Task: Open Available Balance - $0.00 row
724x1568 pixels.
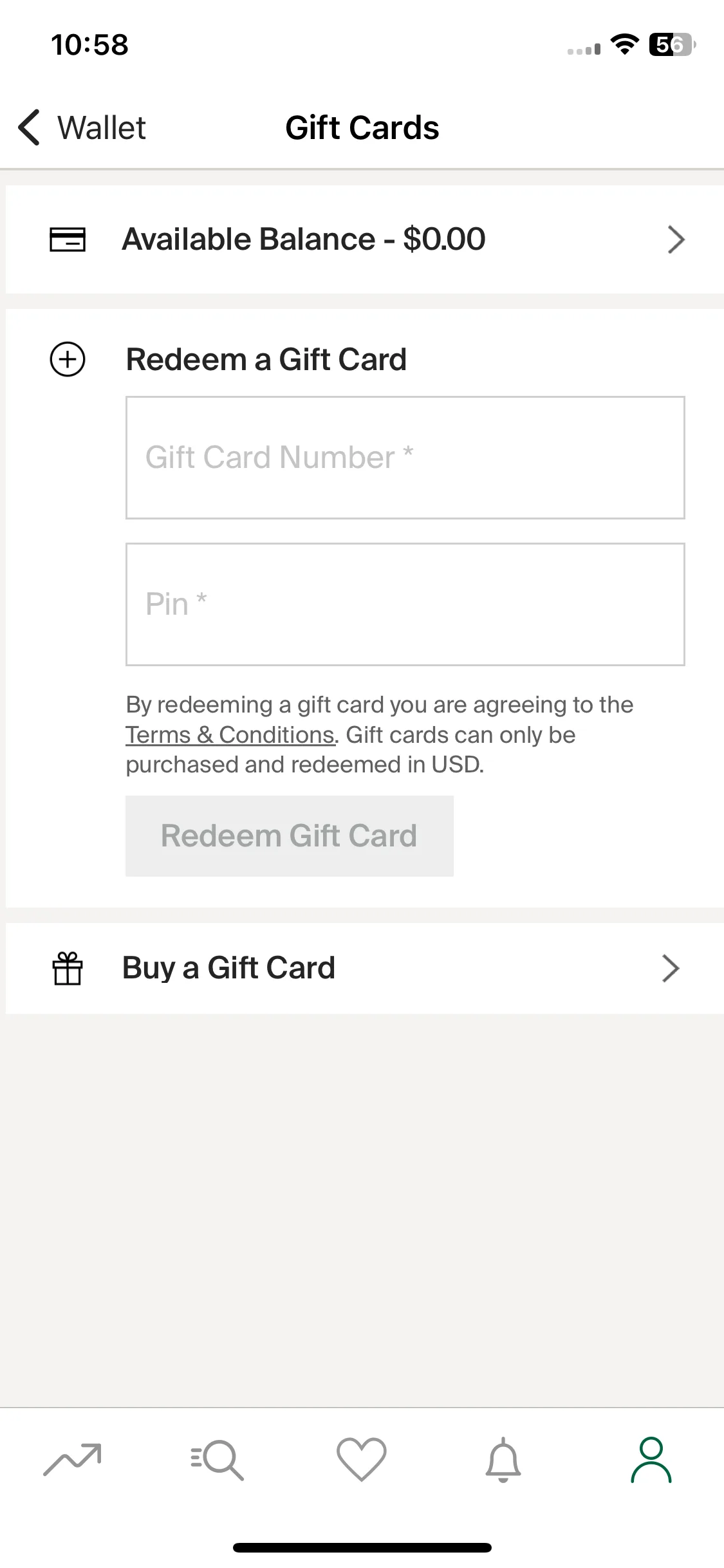Action: [x=365, y=239]
